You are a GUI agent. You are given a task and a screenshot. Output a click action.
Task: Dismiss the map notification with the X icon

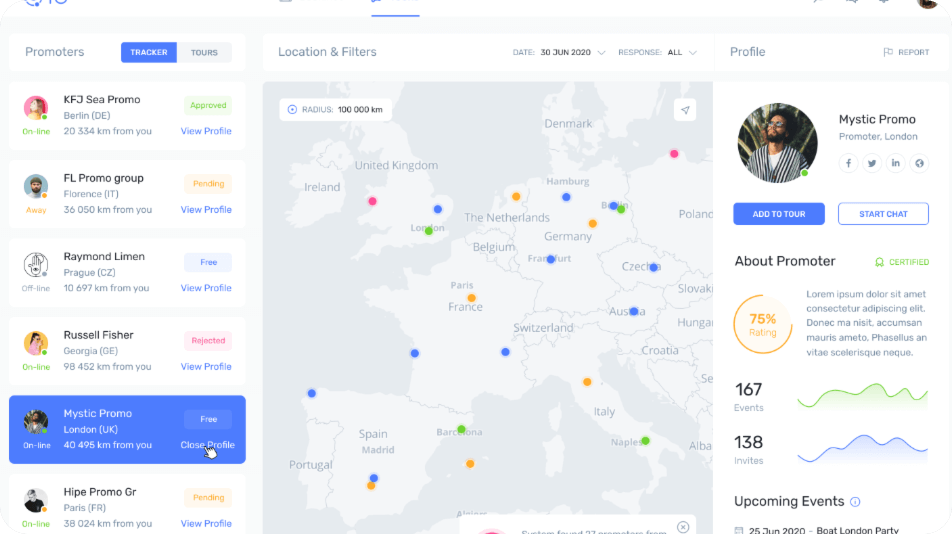[683, 527]
